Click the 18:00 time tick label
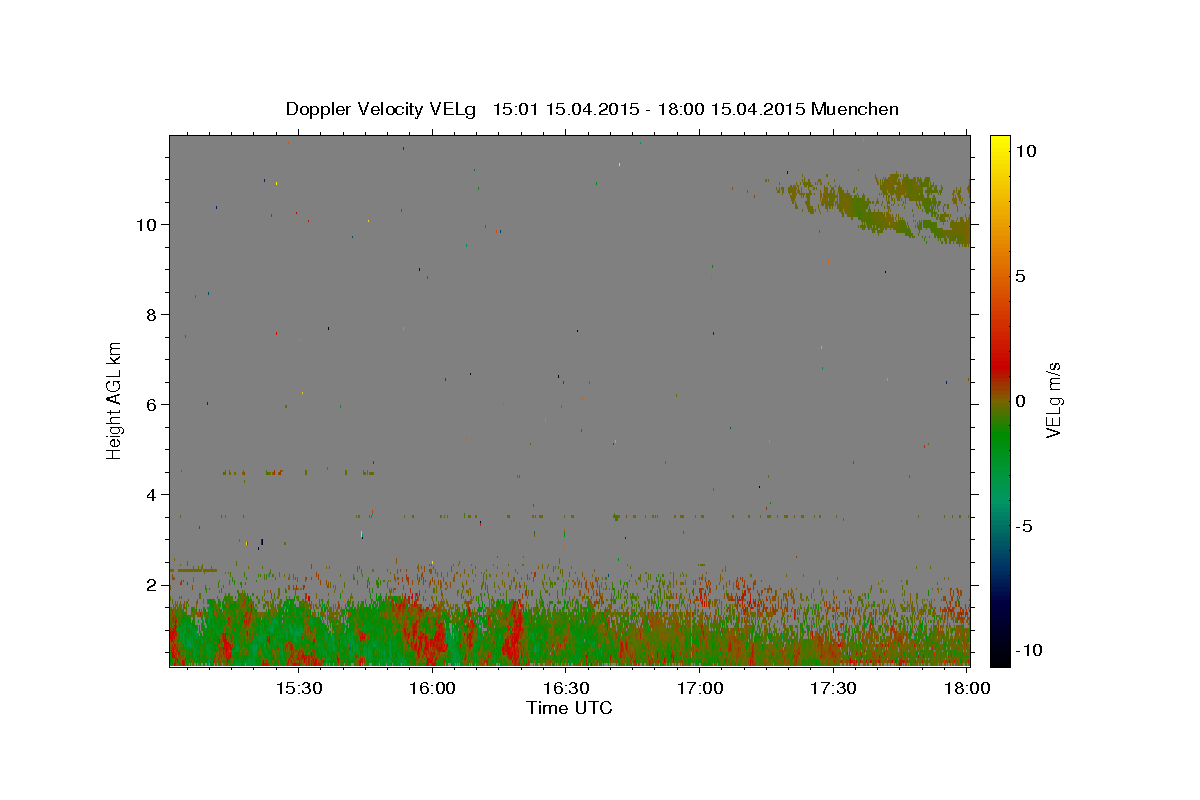 coord(966,688)
